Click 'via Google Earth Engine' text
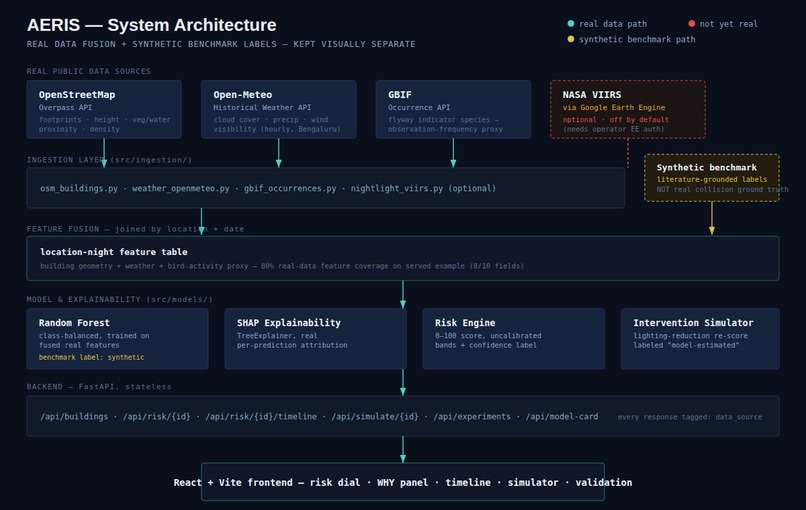The width and height of the screenshot is (806, 510). (x=614, y=107)
